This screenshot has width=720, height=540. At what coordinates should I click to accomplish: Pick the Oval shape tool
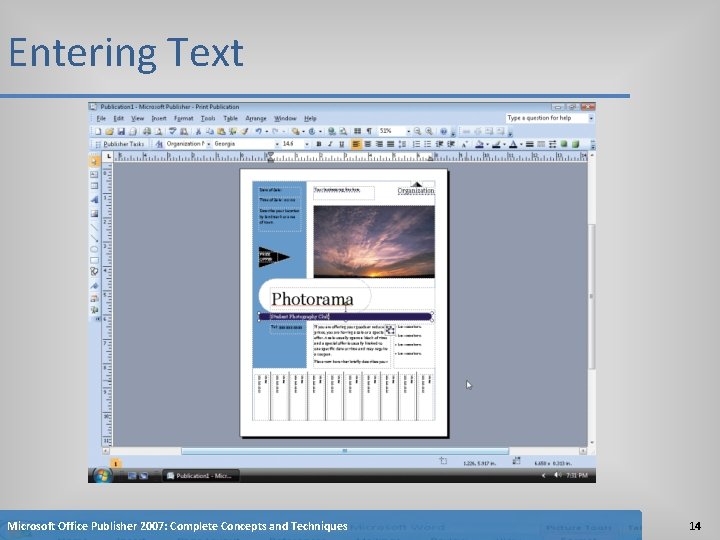[x=94, y=249]
